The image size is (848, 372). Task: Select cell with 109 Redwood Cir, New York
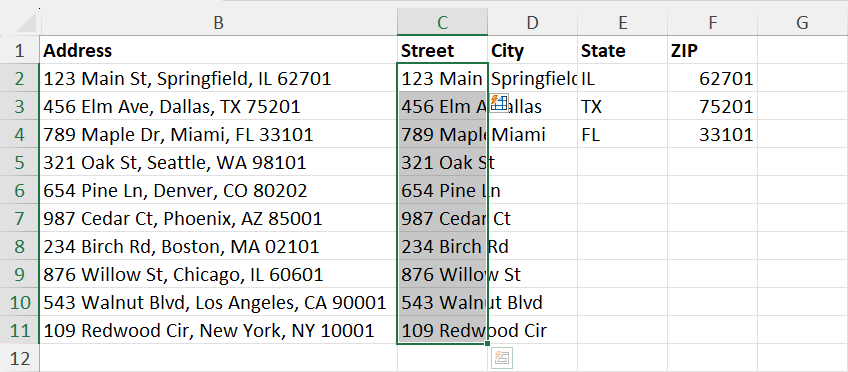pos(218,330)
